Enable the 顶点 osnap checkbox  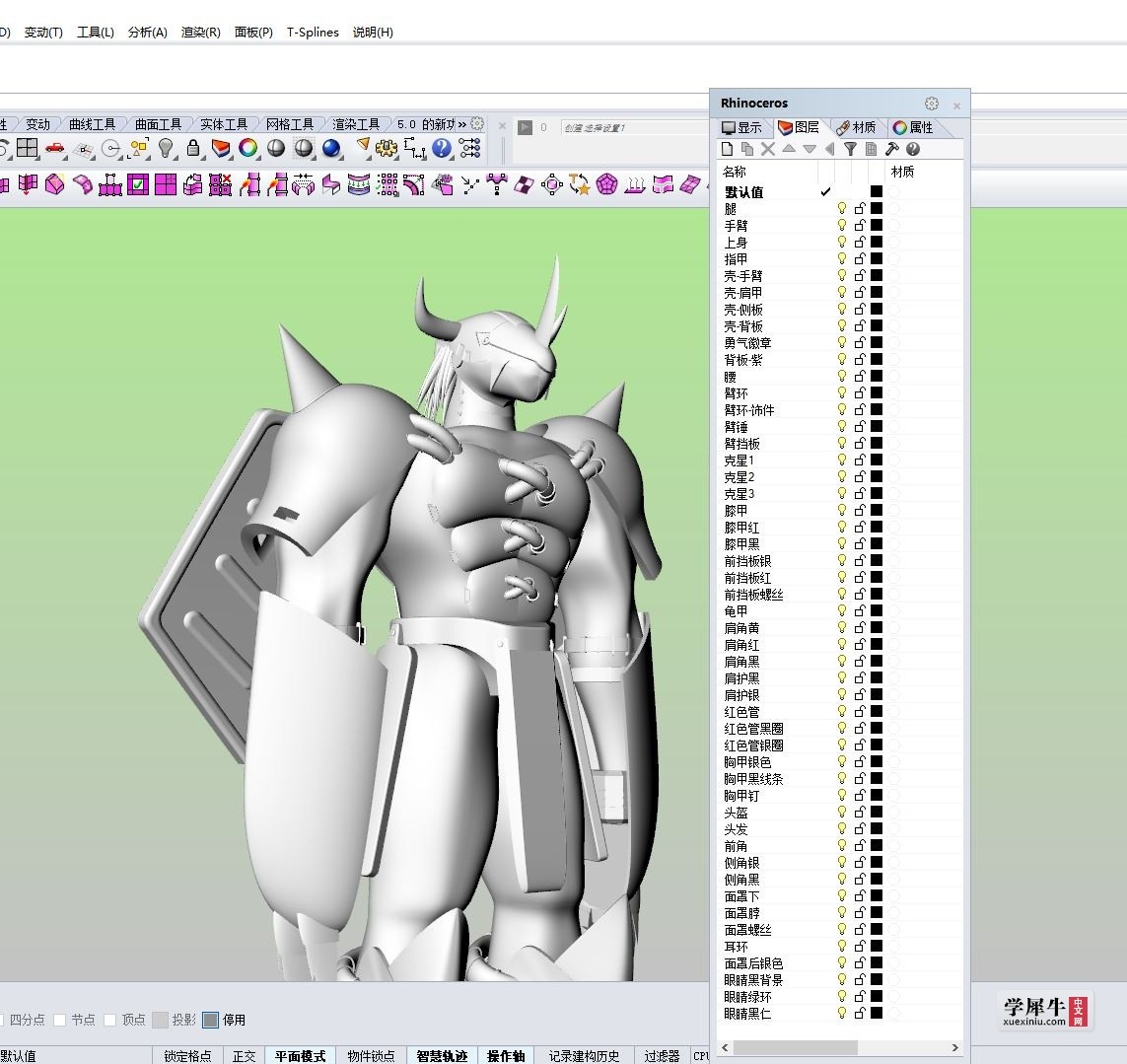click(x=110, y=1020)
